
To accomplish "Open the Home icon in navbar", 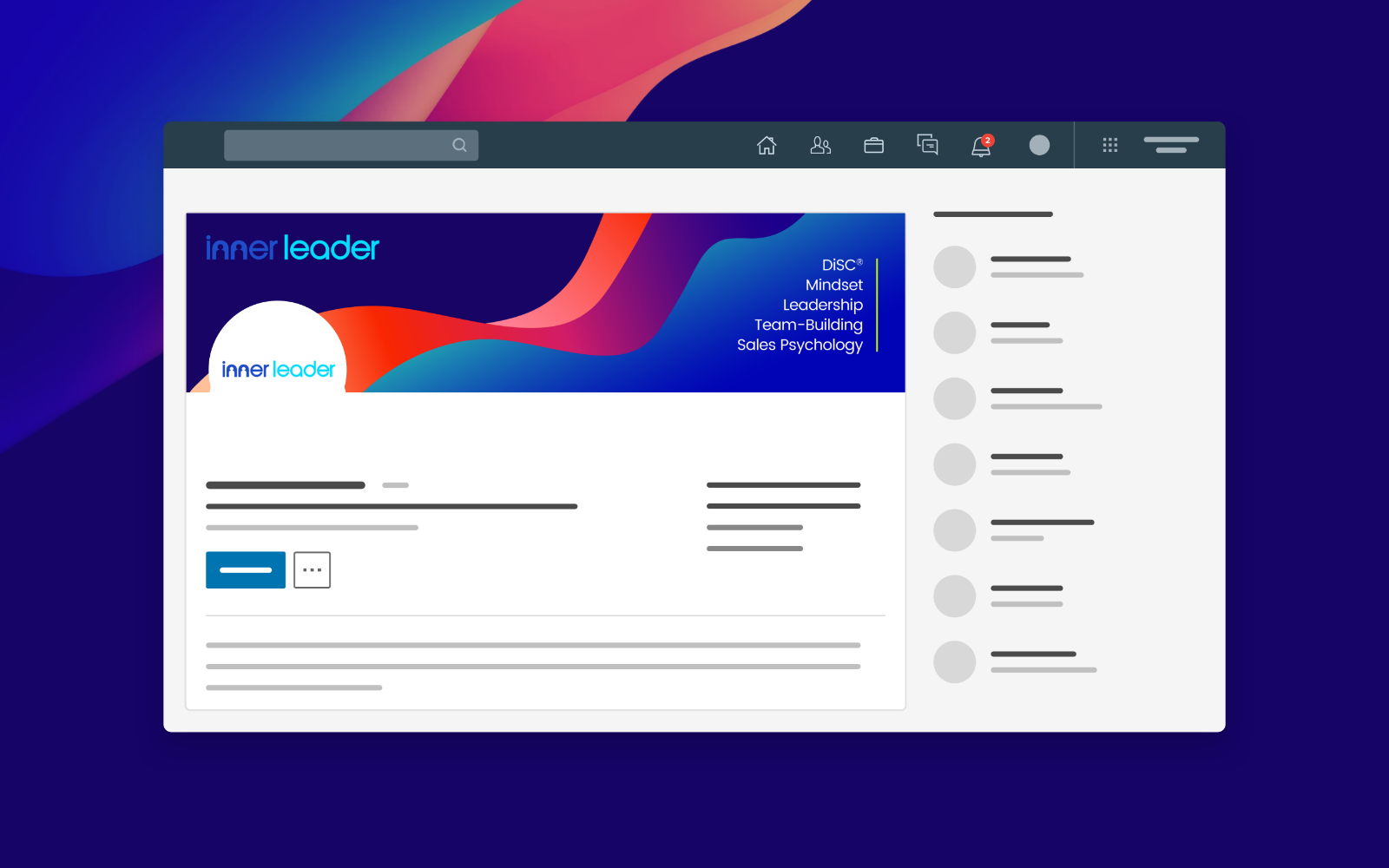I will [x=766, y=145].
